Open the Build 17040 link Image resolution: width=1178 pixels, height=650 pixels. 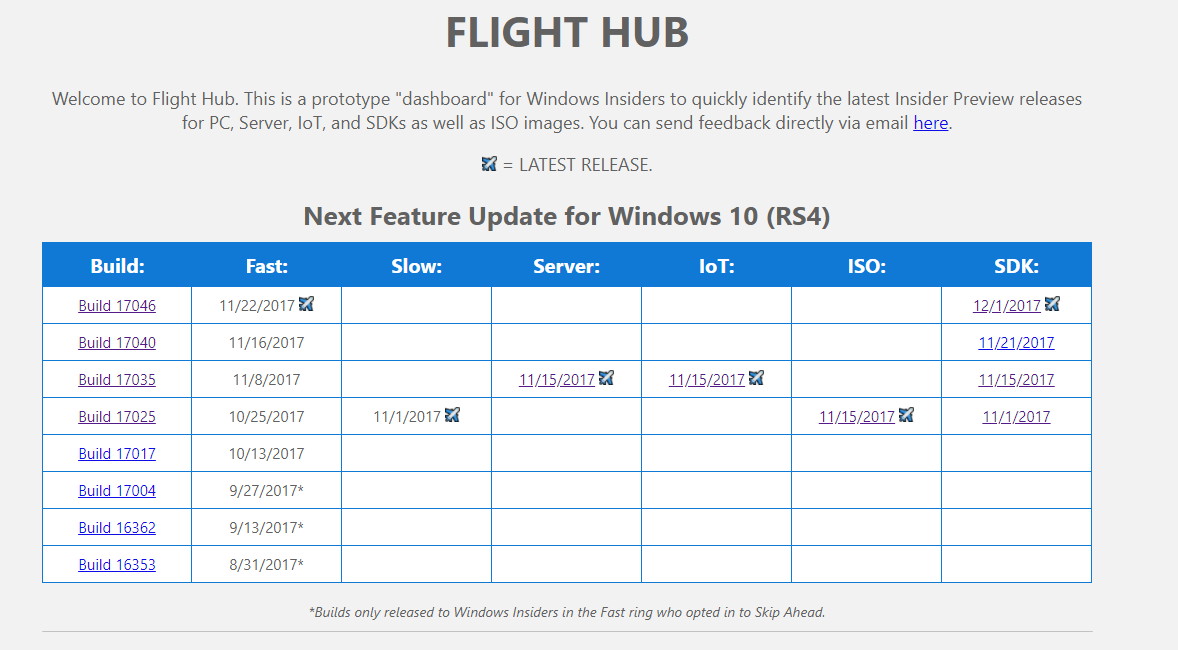tap(117, 343)
